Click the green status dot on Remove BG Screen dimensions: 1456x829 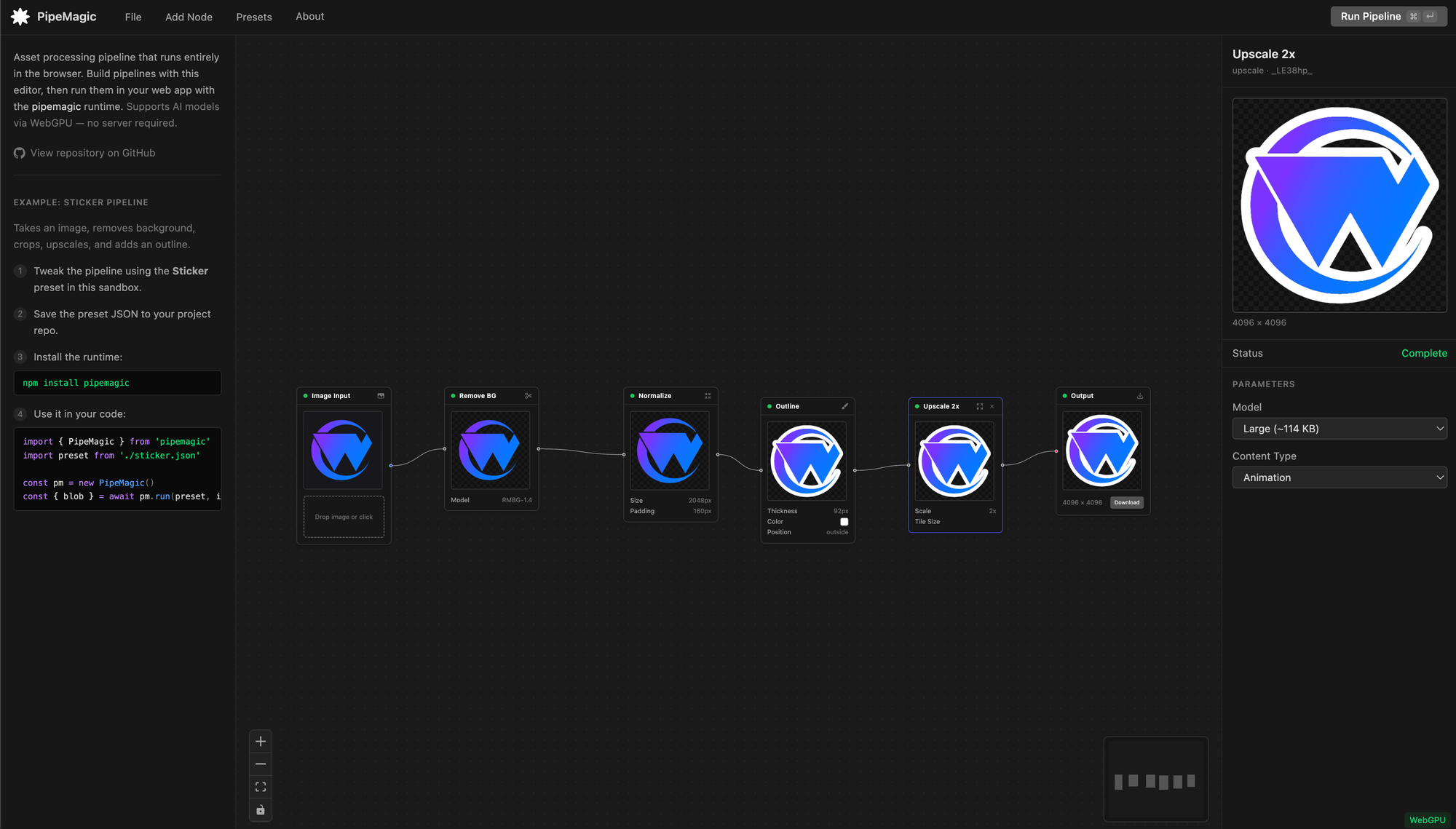454,396
